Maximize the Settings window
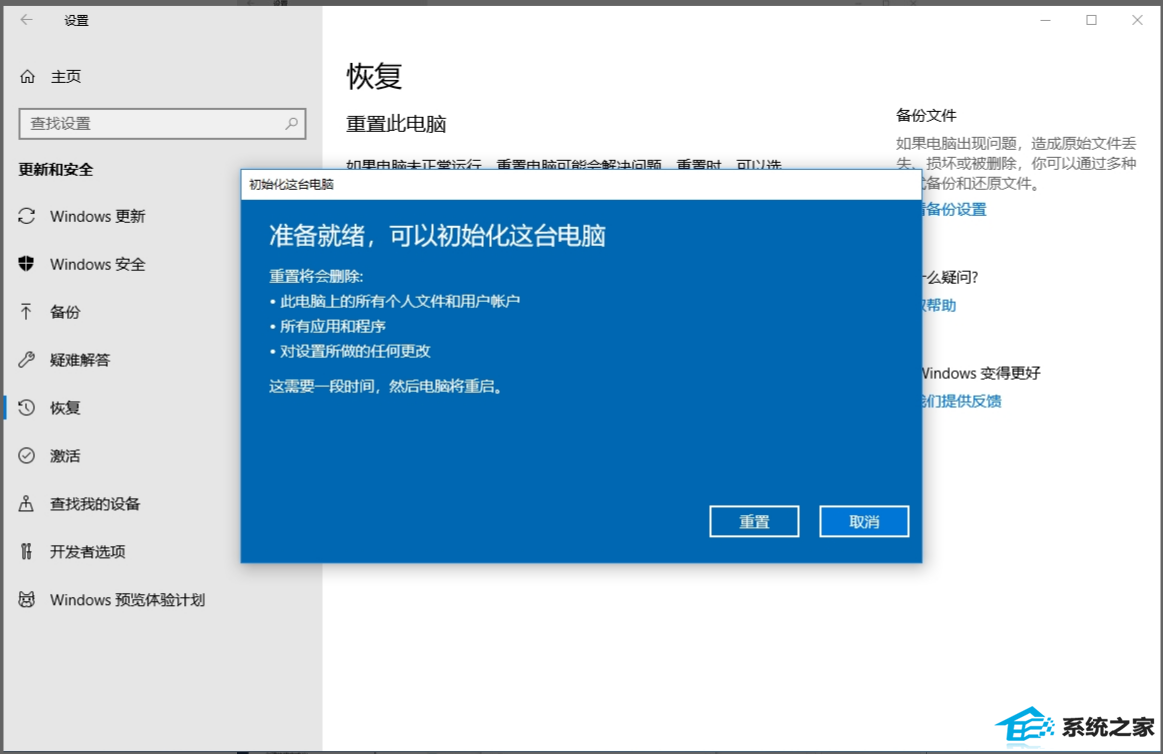 1091,20
